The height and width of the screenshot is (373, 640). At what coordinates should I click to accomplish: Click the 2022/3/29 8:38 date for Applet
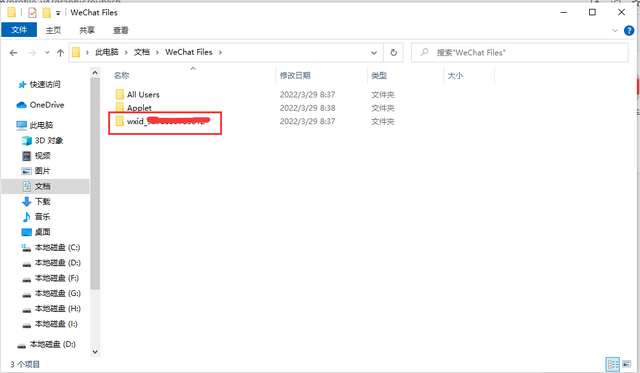[x=307, y=108]
